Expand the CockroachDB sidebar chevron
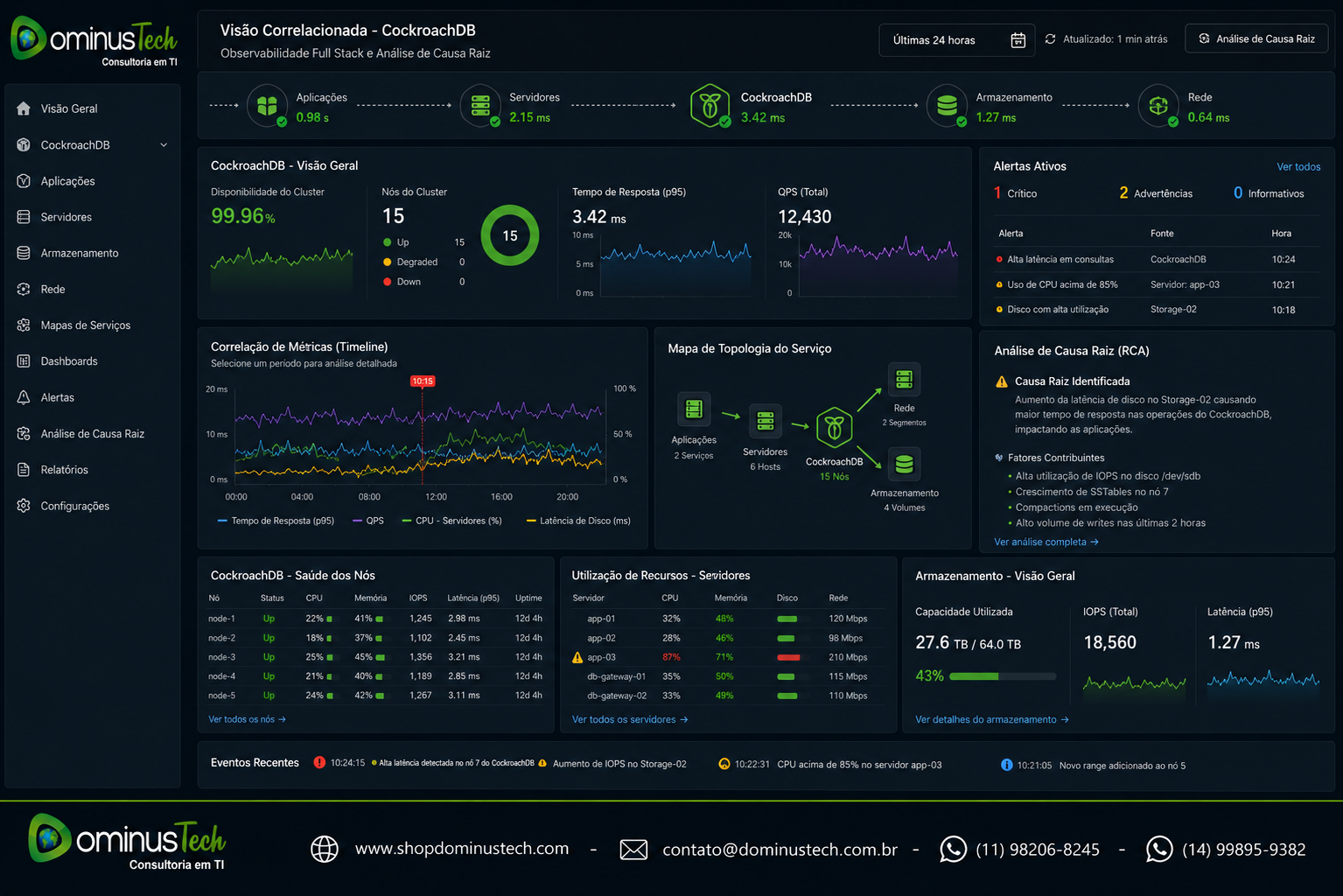The width and height of the screenshot is (1343, 896). pyautogui.click(x=164, y=145)
